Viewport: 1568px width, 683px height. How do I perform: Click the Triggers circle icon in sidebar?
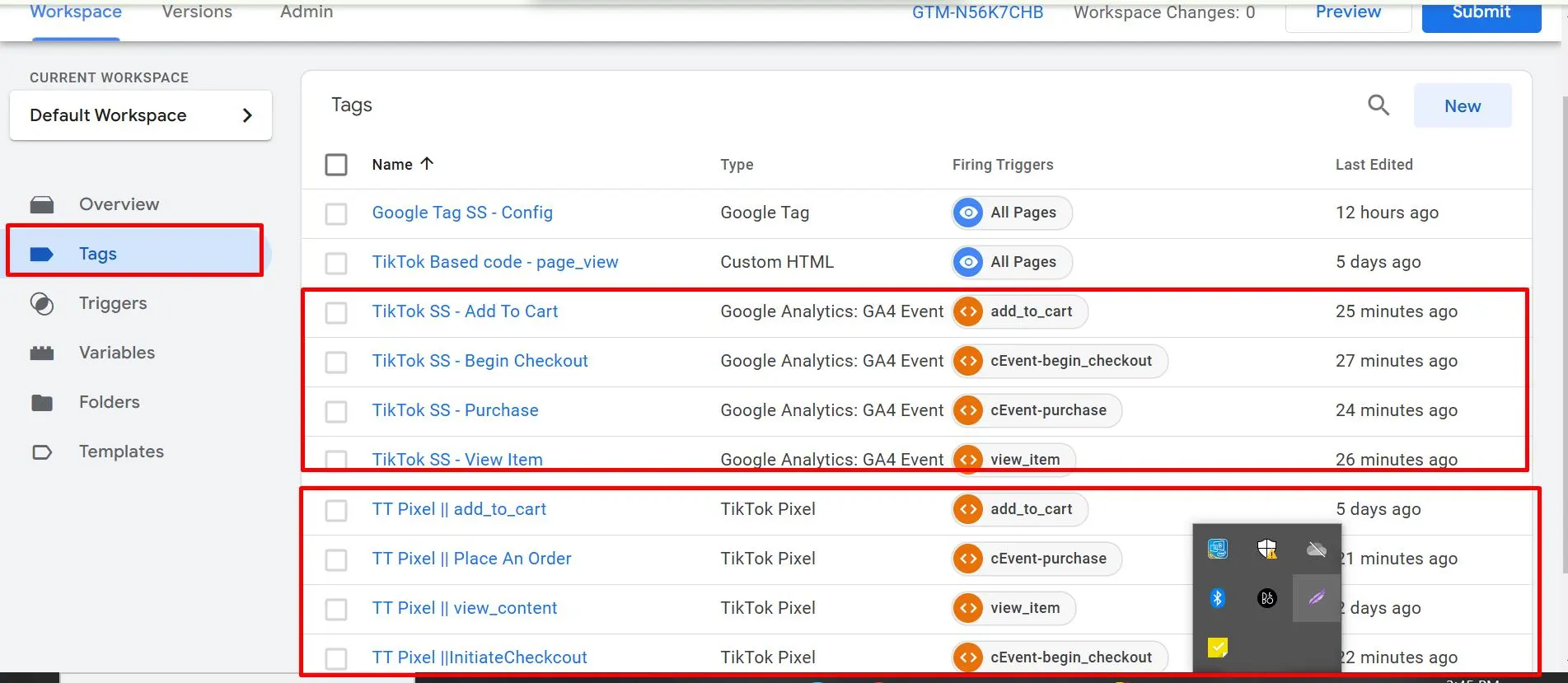click(x=42, y=303)
